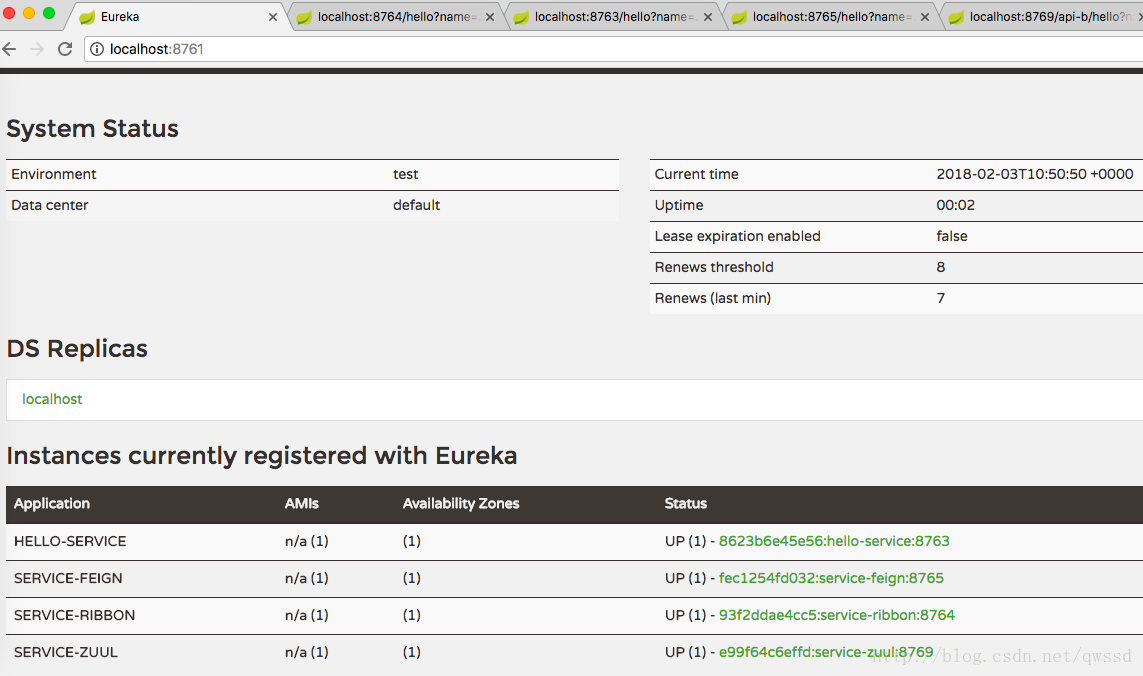Switch to the localhost:8763/hello tab
1143x676 pixels.
[x=615, y=17]
